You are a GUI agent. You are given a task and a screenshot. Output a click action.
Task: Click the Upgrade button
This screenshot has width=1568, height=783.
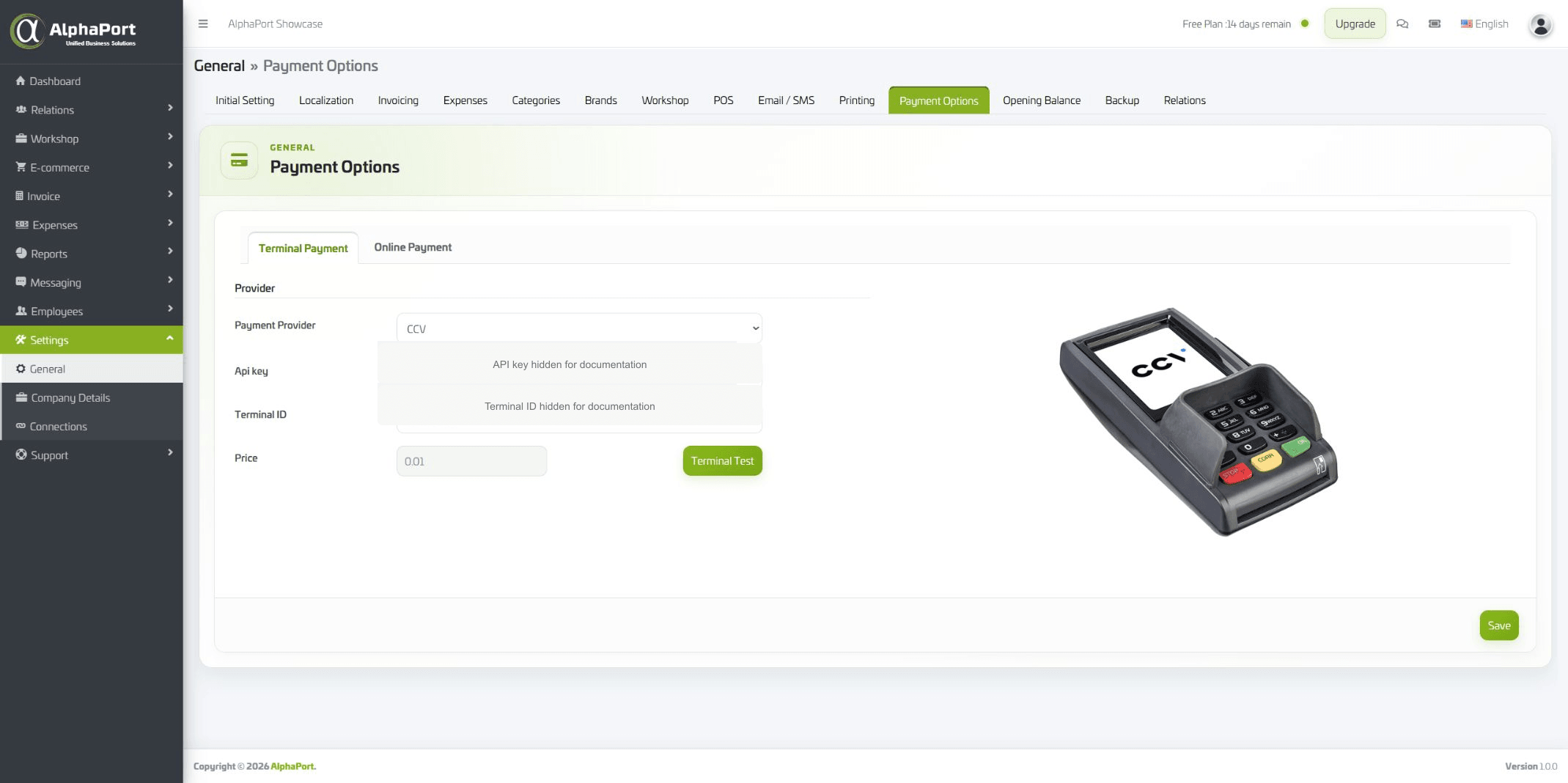tap(1355, 23)
